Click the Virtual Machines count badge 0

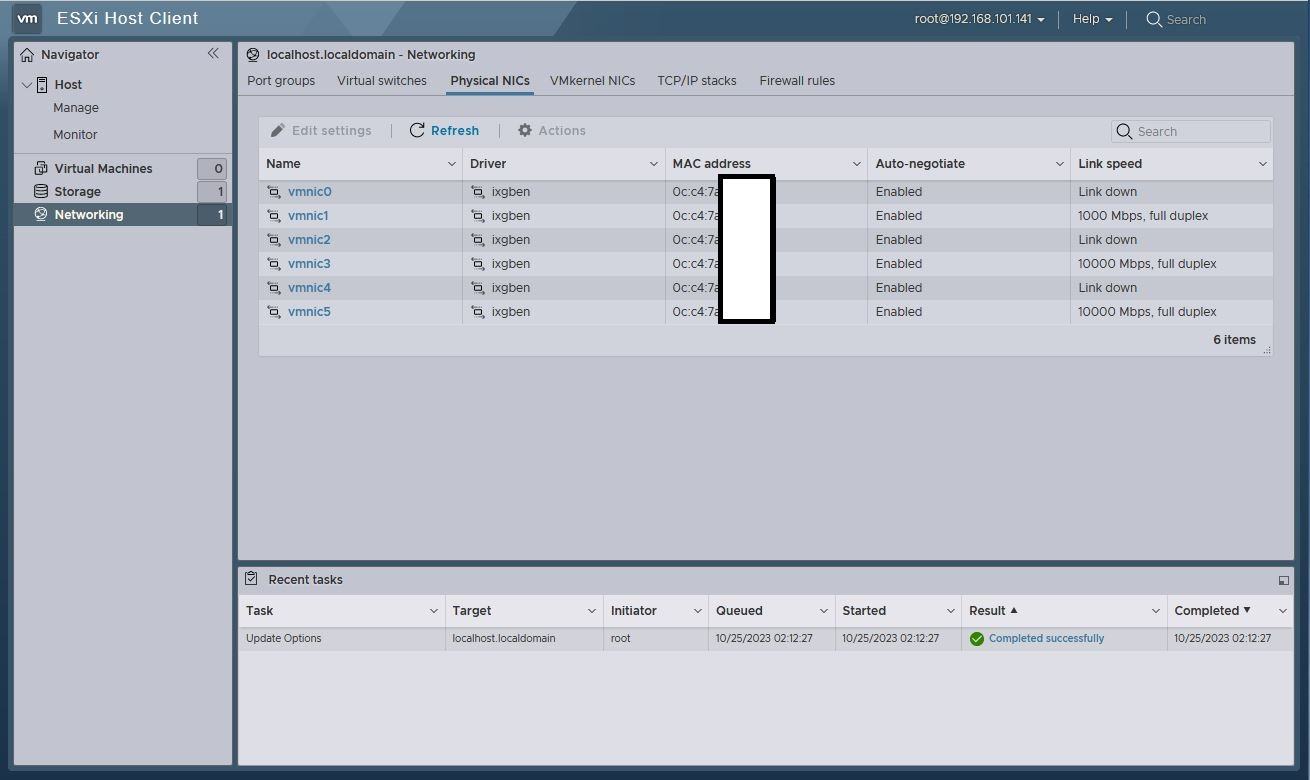pos(212,168)
